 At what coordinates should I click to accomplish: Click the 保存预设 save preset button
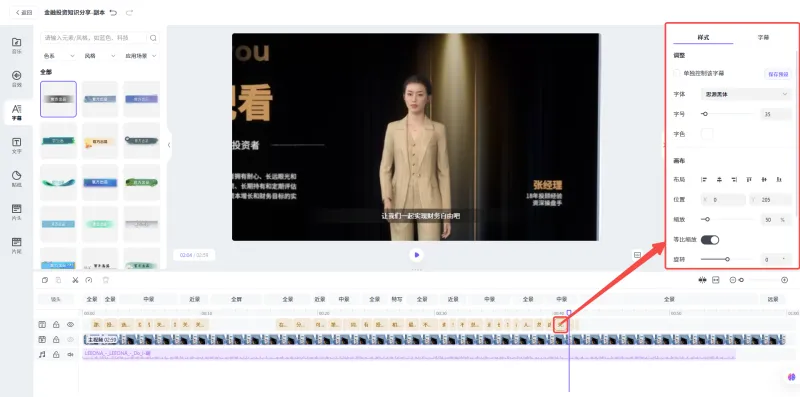778,74
